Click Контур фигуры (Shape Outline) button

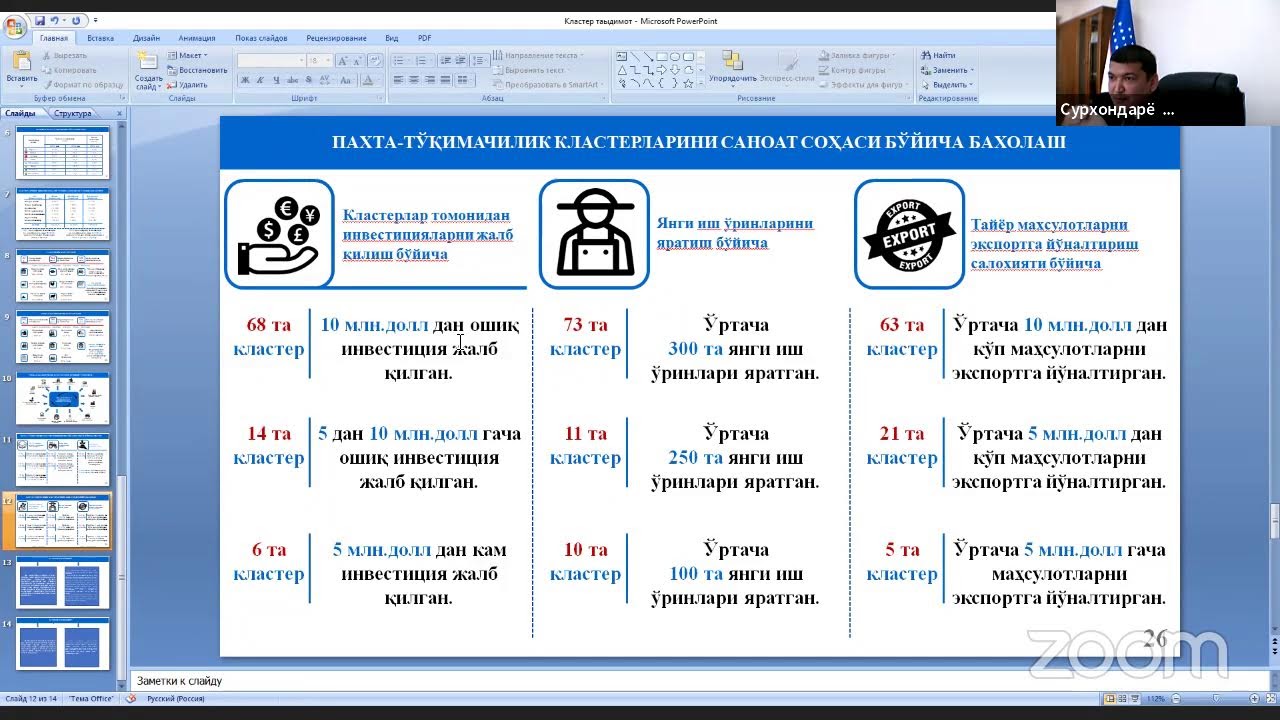click(x=857, y=70)
